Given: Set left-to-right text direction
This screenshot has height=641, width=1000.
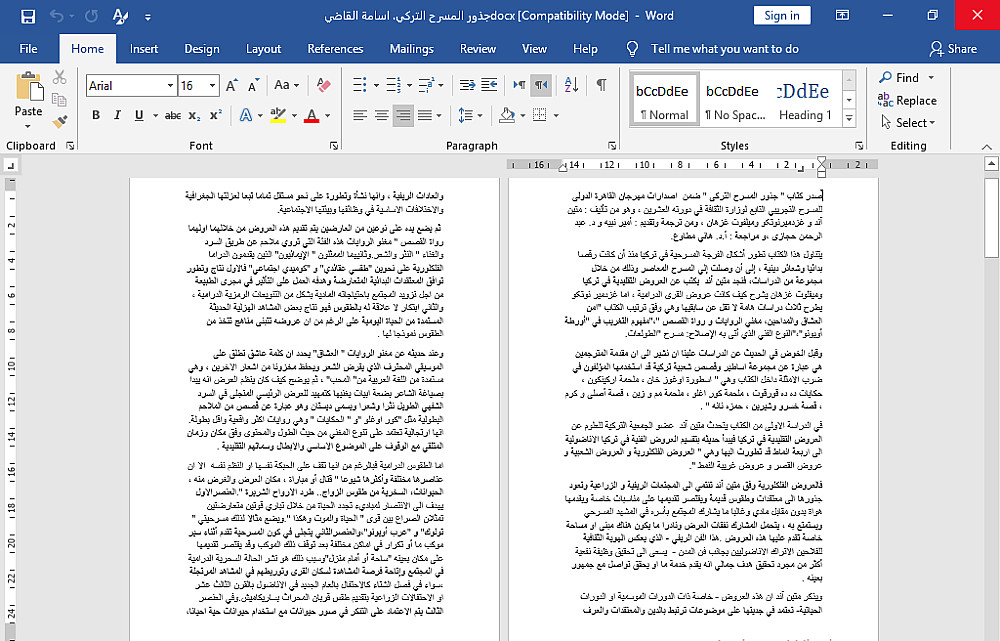Looking at the screenshot, I should [519, 85].
